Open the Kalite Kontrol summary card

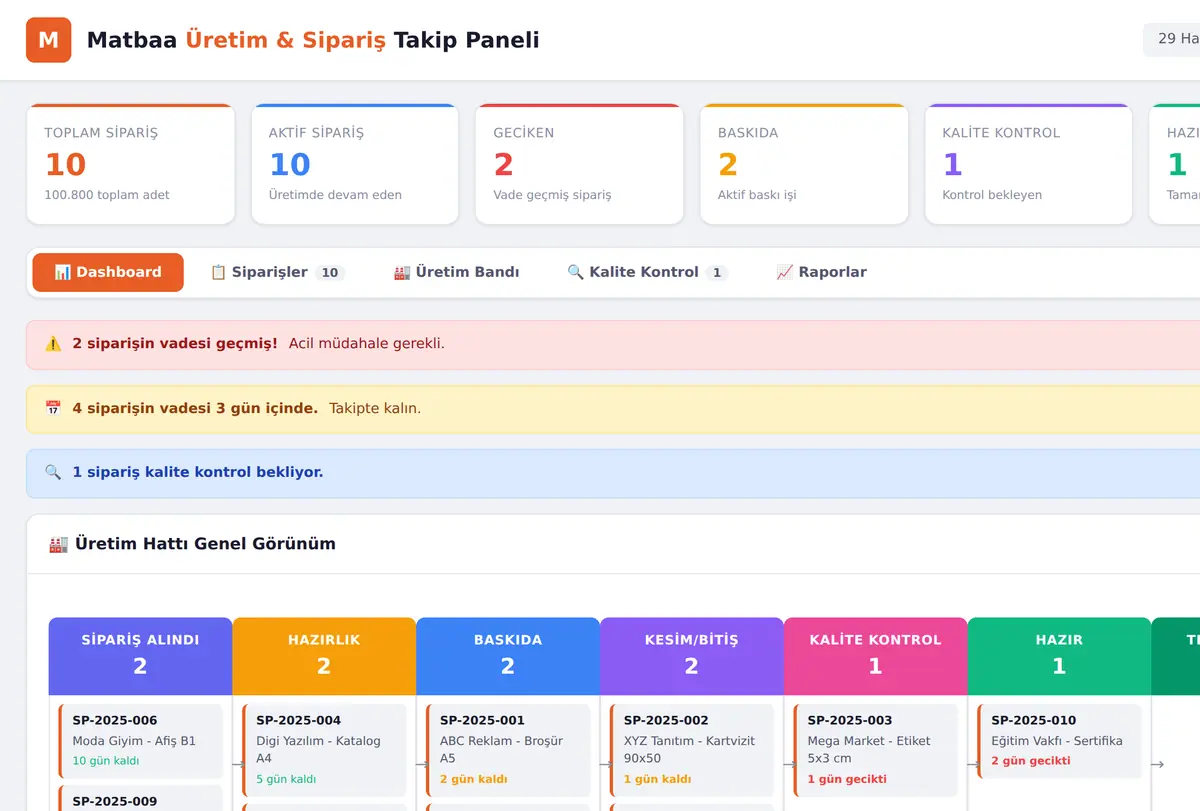click(1029, 164)
